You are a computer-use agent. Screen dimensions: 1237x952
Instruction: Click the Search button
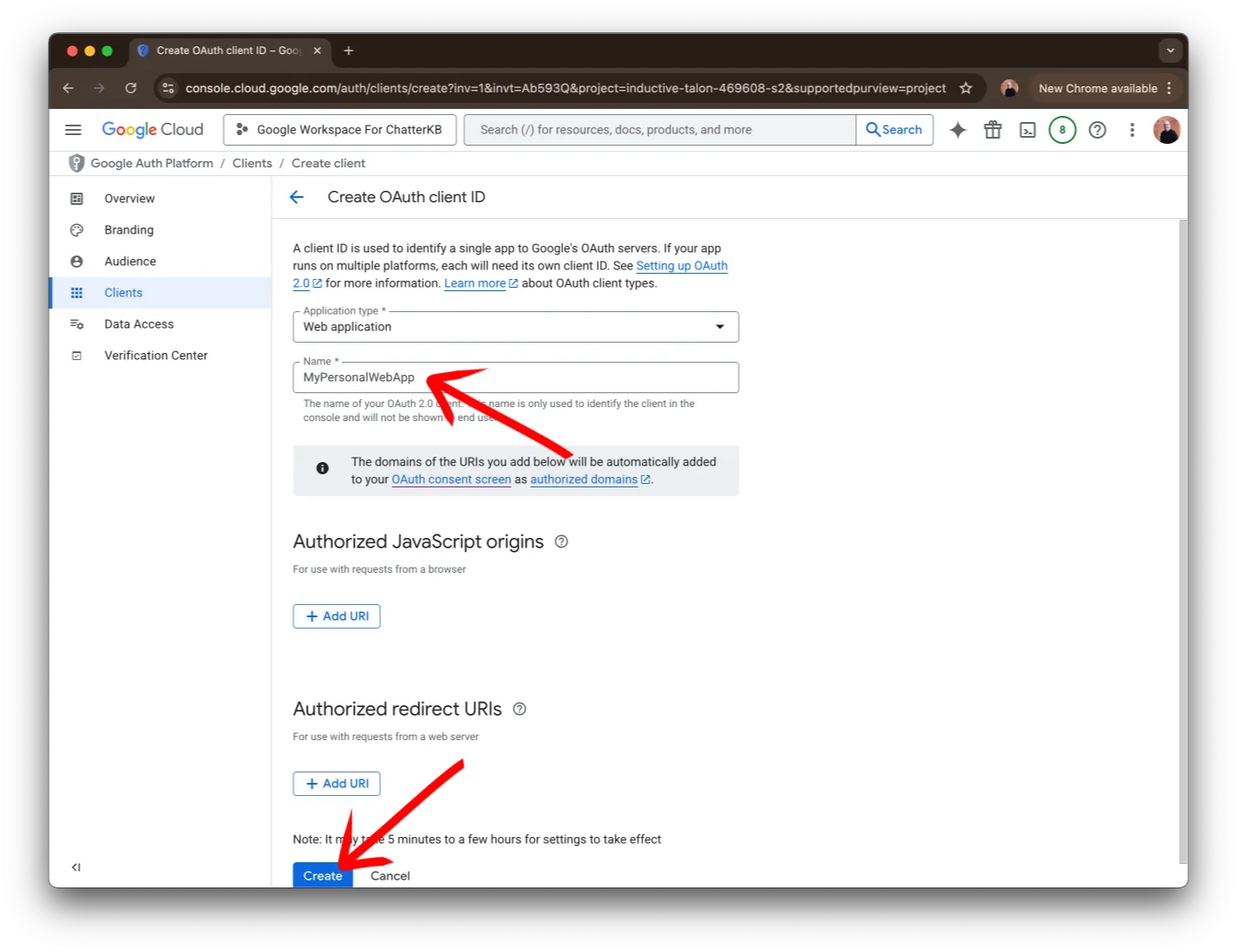[x=894, y=130]
